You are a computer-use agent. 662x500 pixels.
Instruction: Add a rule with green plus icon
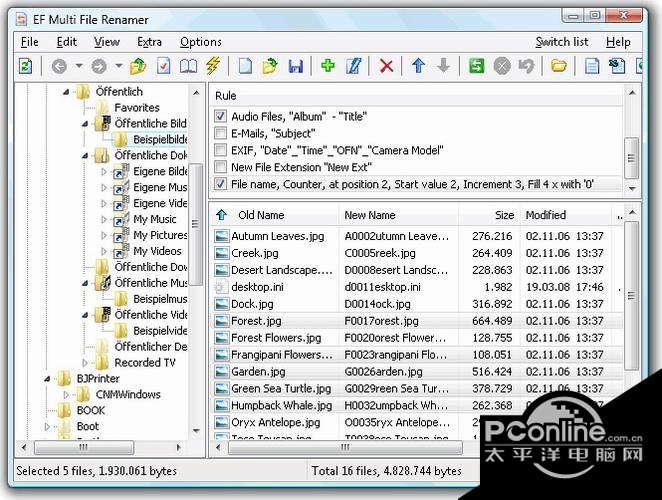pyautogui.click(x=328, y=65)
